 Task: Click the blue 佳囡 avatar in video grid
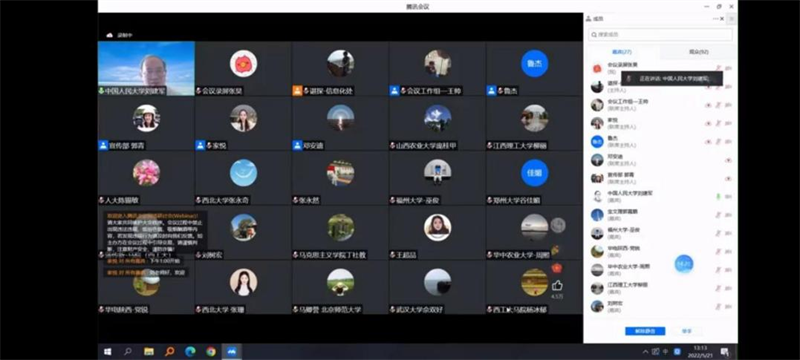click(x=534, y=173)
